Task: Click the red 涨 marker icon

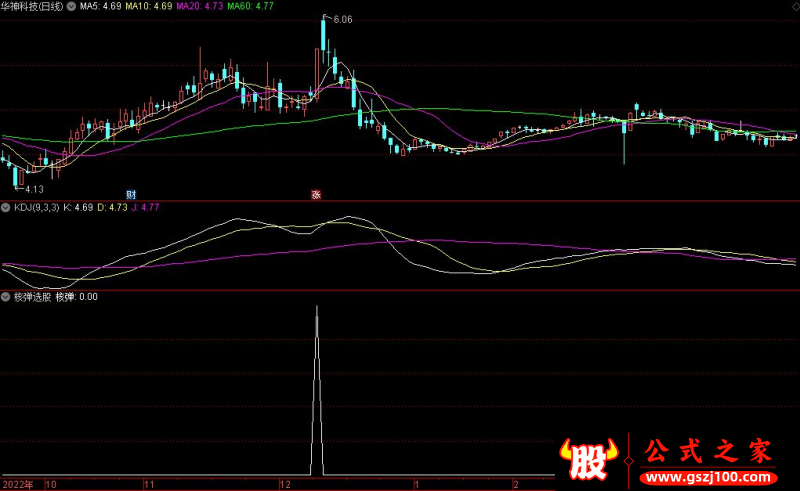Action: (316, 193)
